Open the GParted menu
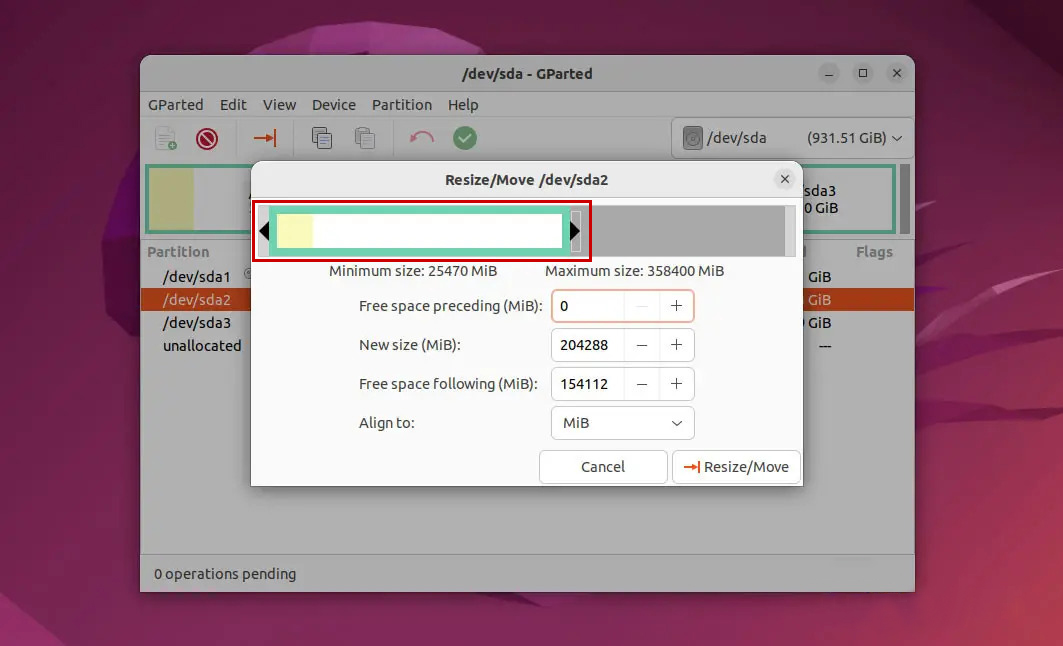 (176, 104)
